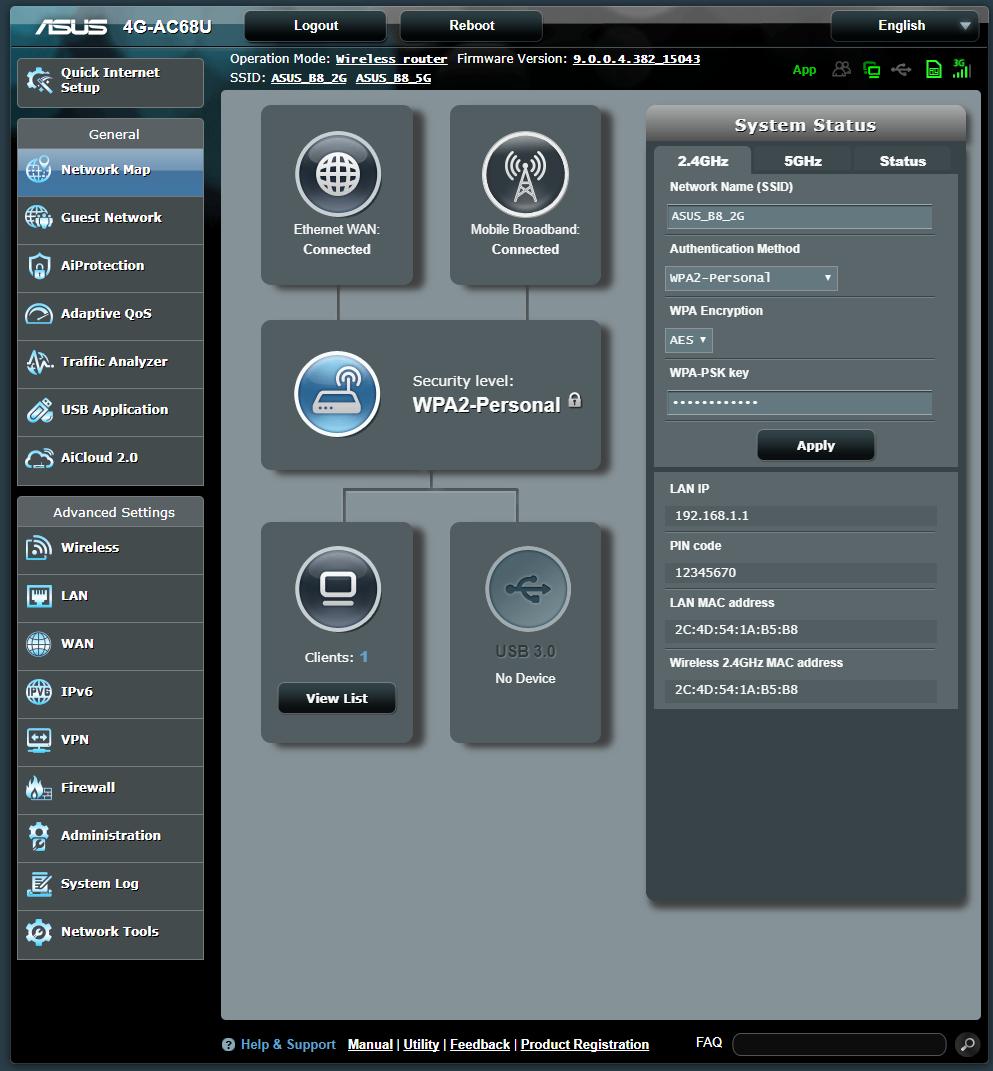Image resolution: width=993 pixels, height=1071 pixels.
Task: Click the guest network people status icon
Action: point(841,69)
